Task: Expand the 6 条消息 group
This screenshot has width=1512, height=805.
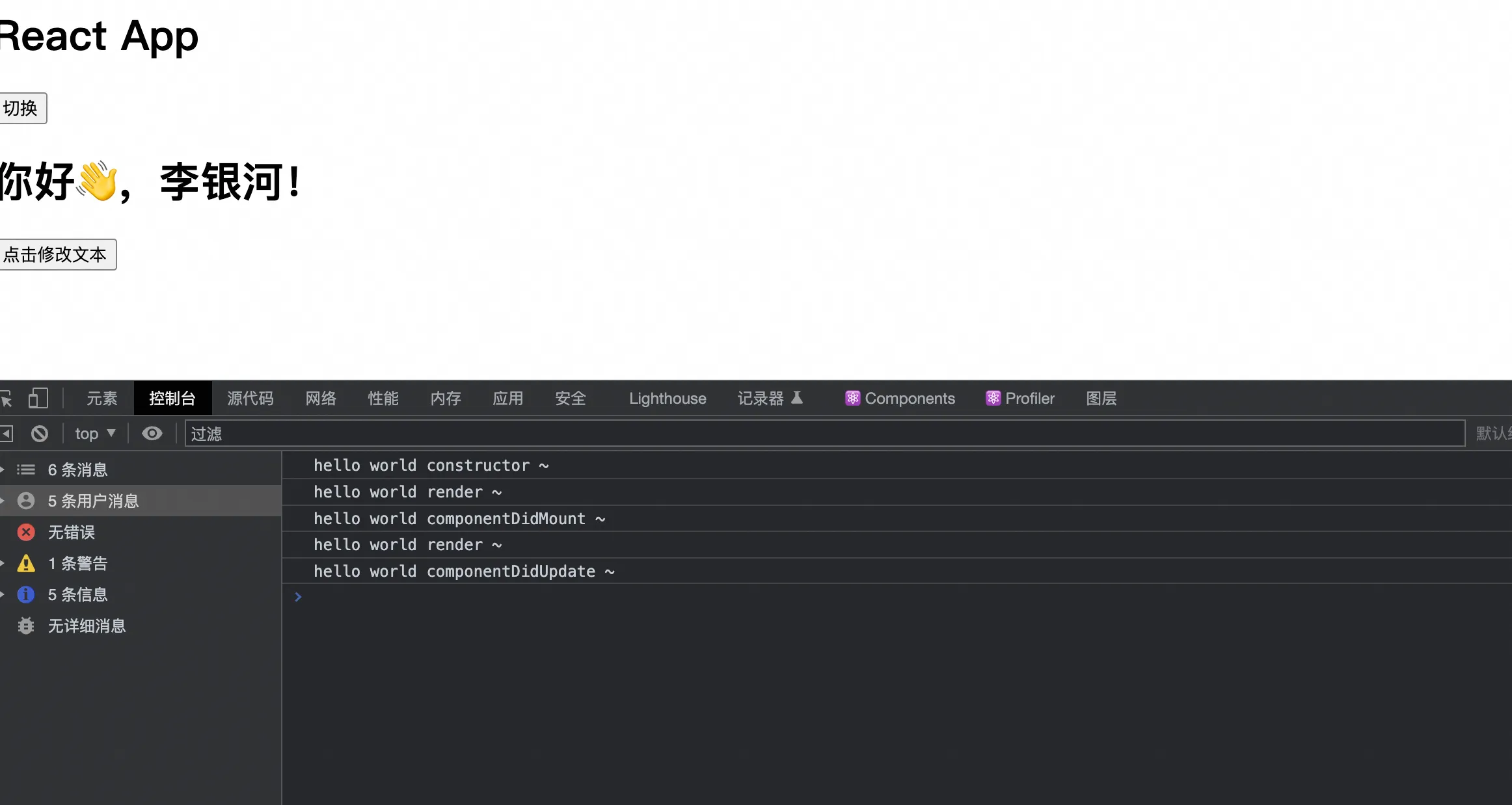Action: pos(3,469)
